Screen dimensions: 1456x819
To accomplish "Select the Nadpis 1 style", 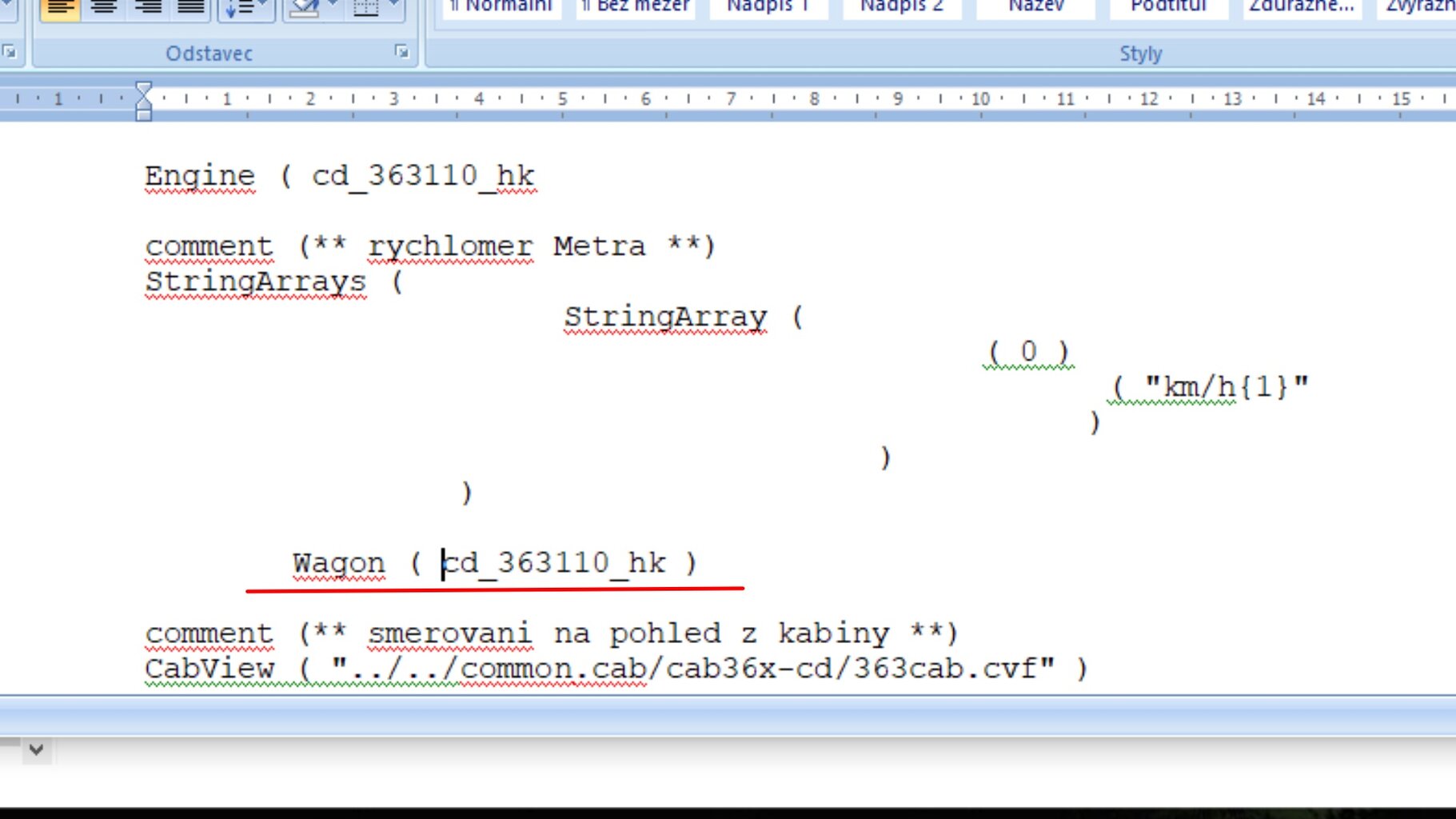I will coord(768,7).
